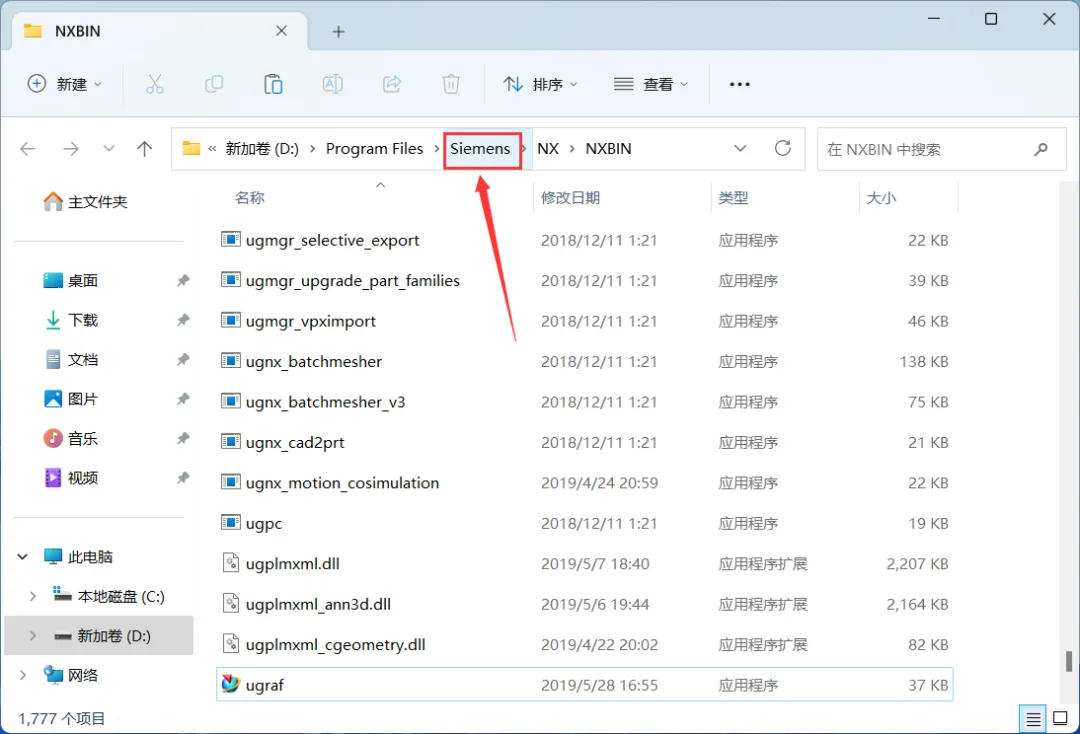Switch to details view layout icon
The image size is (1080, 734).
coord(1033,720)
